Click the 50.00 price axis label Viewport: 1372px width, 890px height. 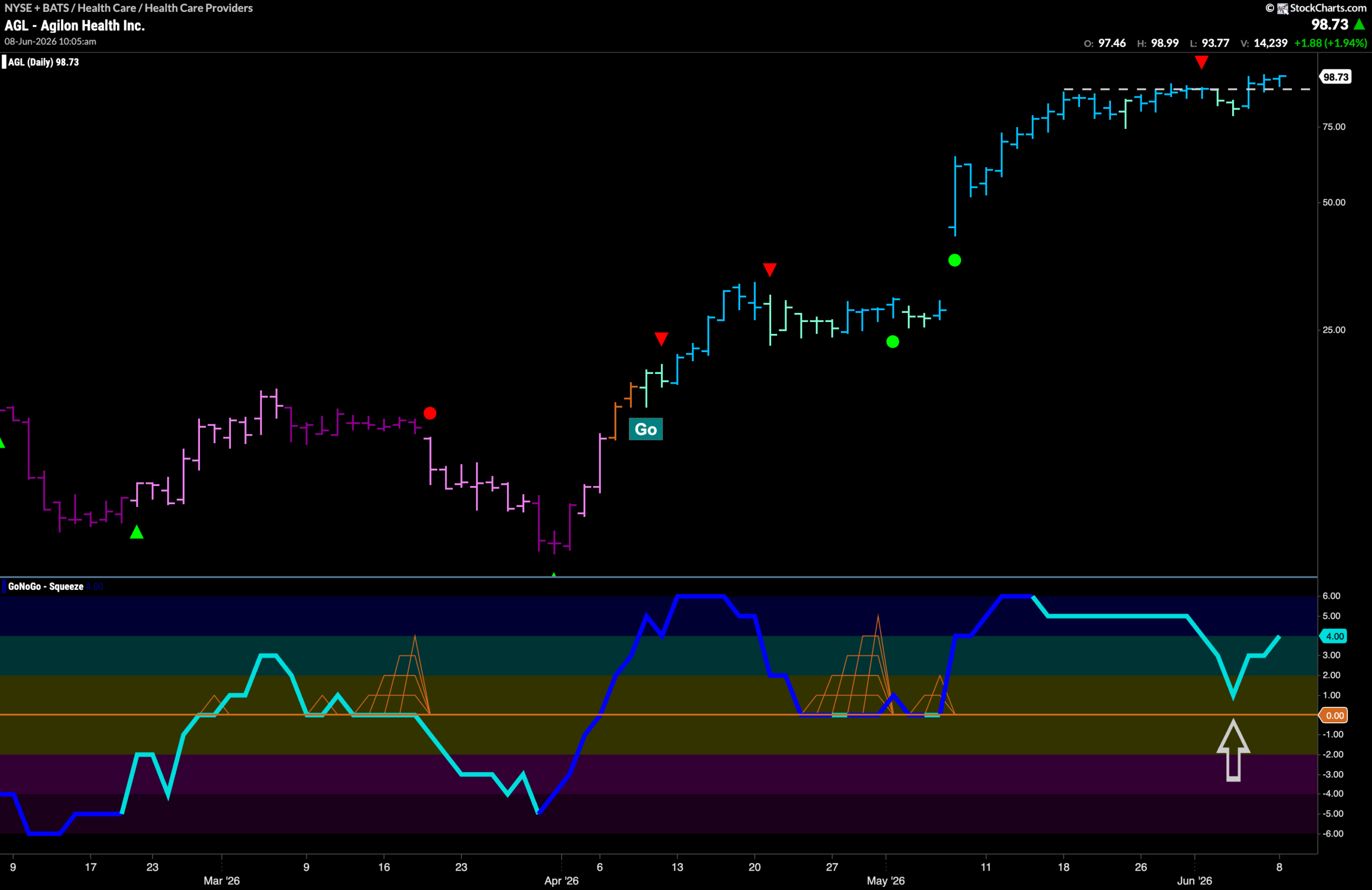point(1333,203)
